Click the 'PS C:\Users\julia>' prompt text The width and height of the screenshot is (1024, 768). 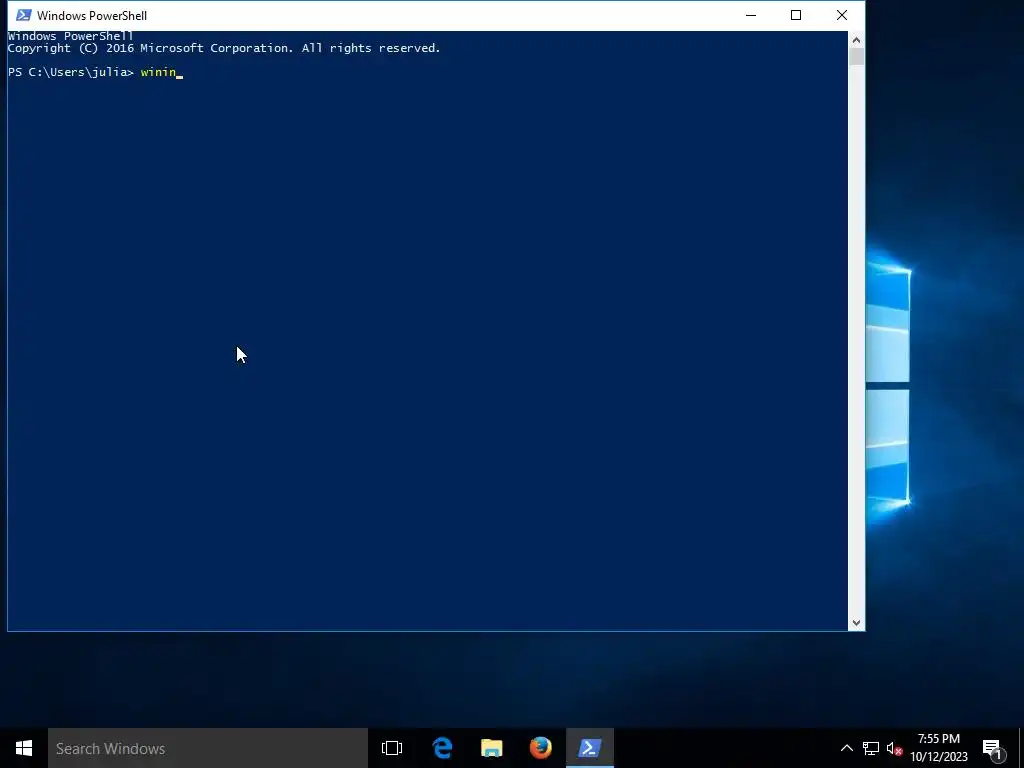71,72
